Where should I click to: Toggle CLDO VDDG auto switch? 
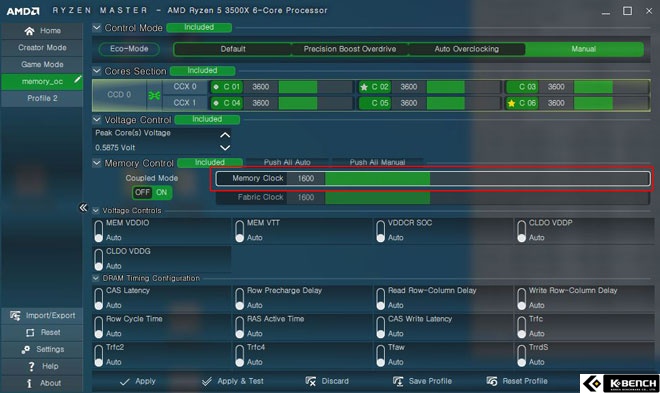[x=98, y=259]
